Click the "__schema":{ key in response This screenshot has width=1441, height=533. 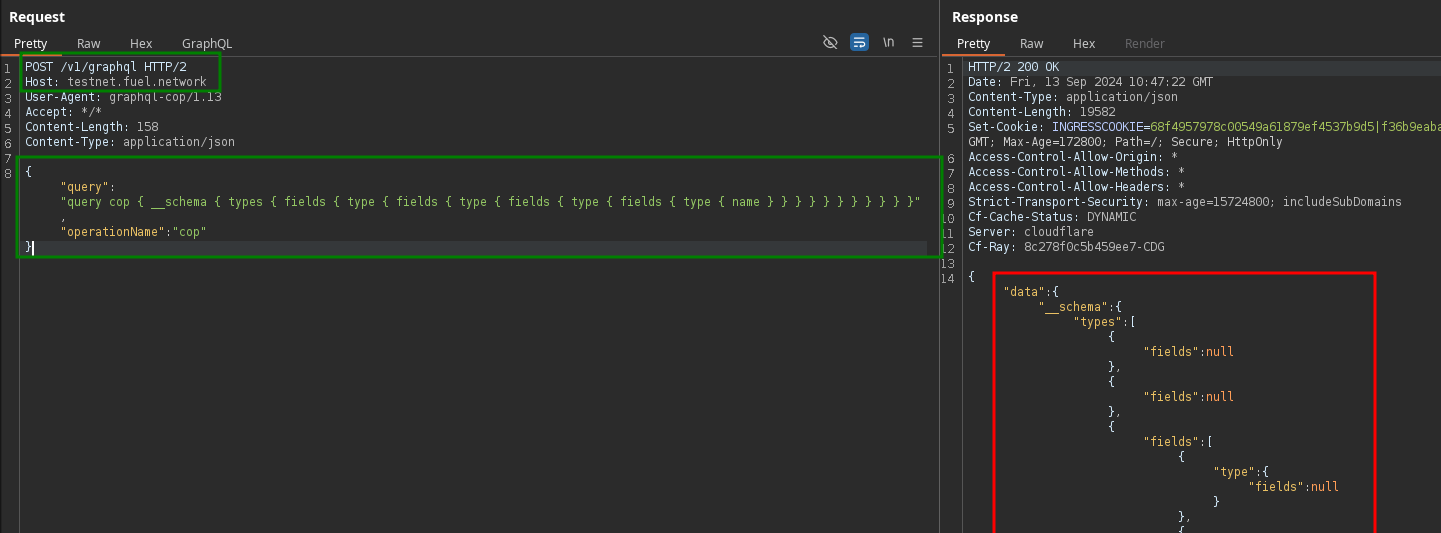[1080, 307]
